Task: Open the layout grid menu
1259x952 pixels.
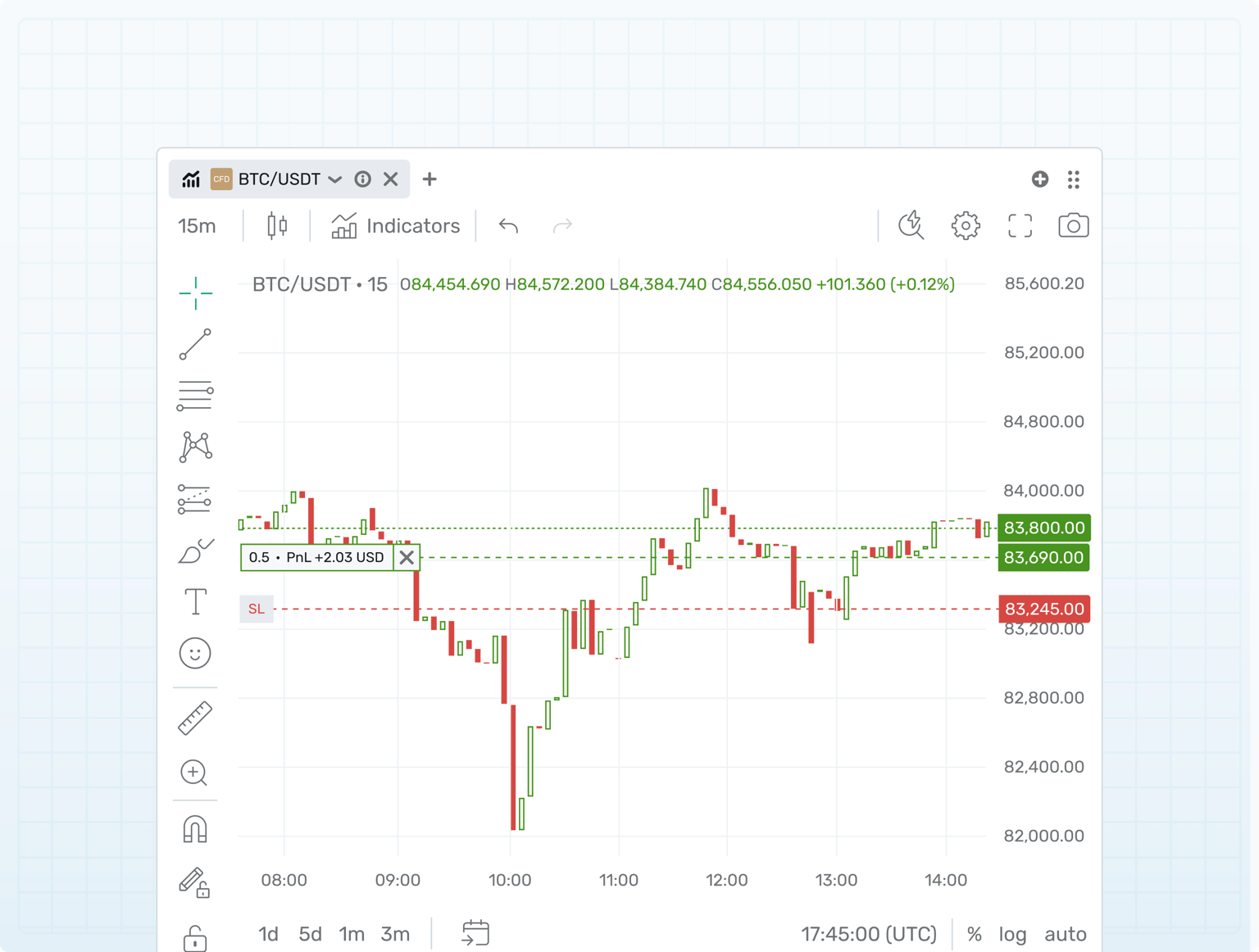Action: pos(1074,179)
